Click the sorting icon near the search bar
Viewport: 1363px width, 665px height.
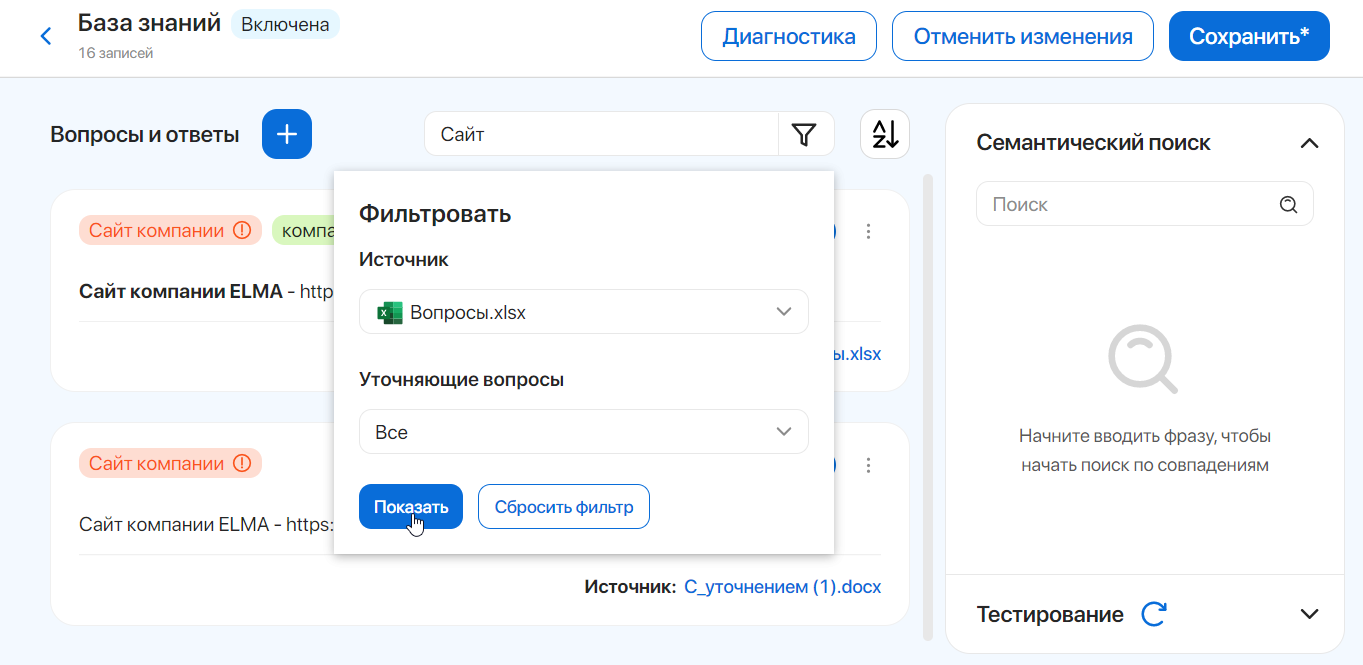(884, 133)
